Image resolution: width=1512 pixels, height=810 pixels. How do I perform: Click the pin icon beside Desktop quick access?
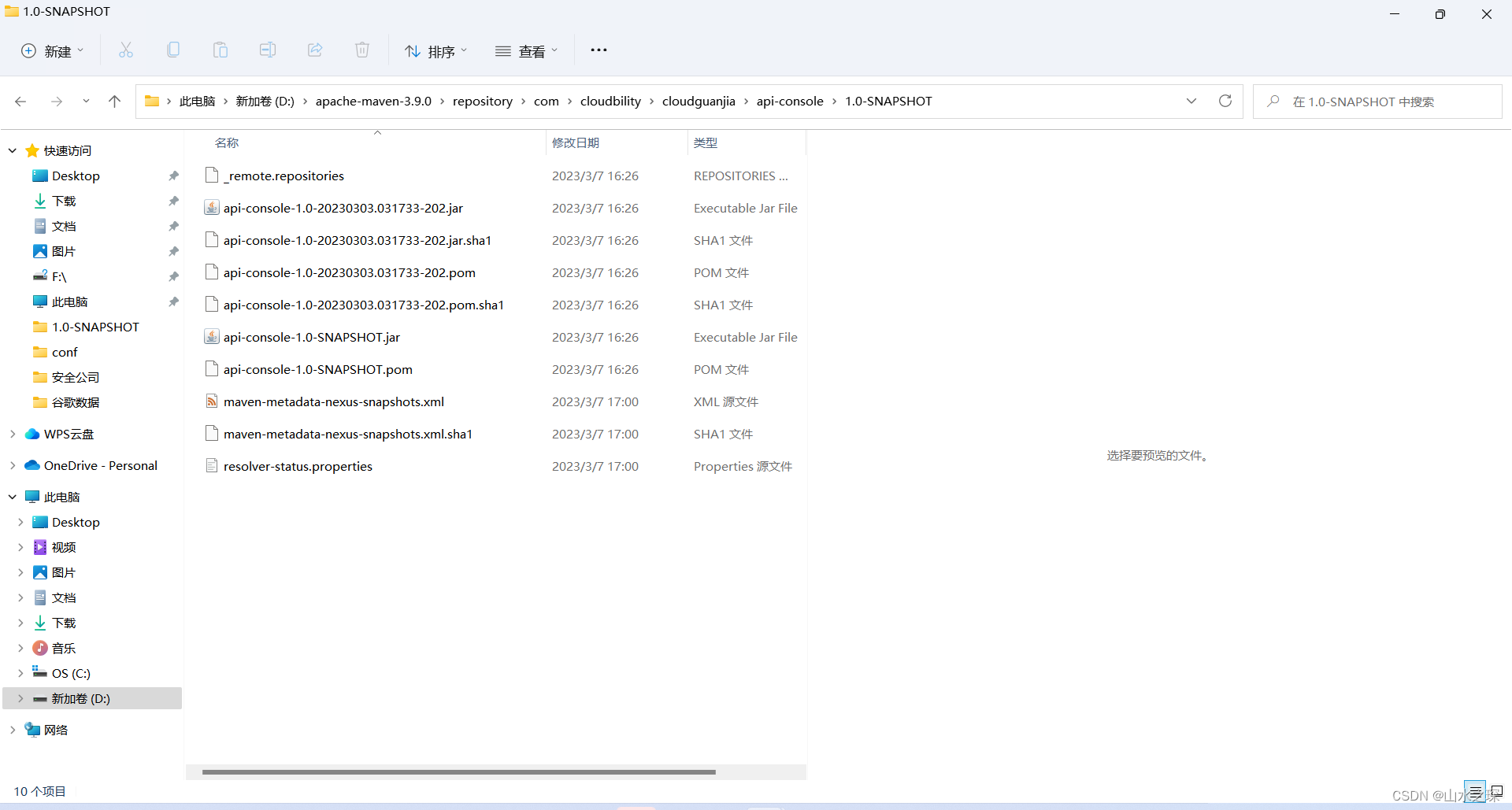[x=173, y=176]
